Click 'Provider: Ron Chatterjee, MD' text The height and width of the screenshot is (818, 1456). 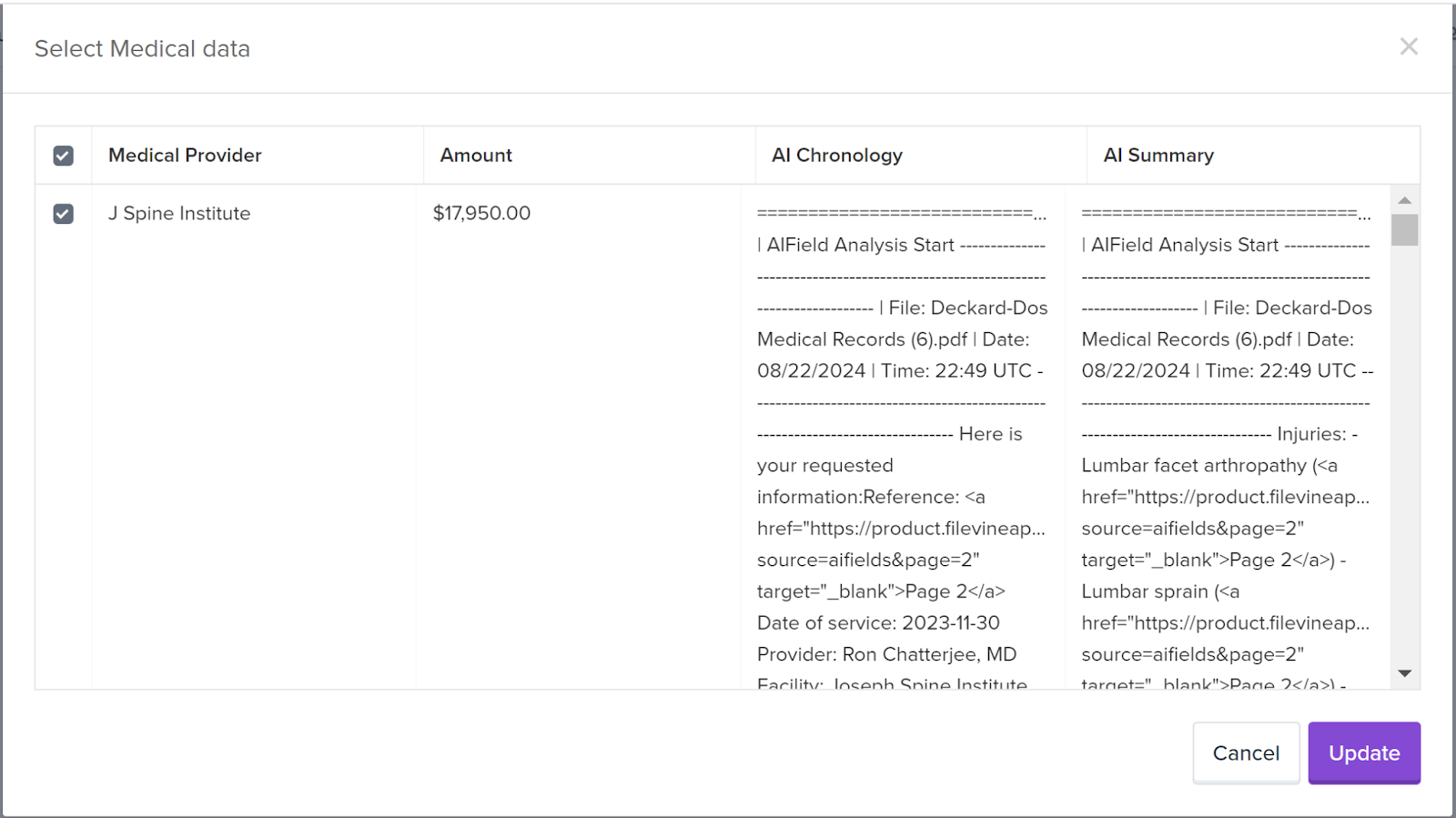(886, 654)
